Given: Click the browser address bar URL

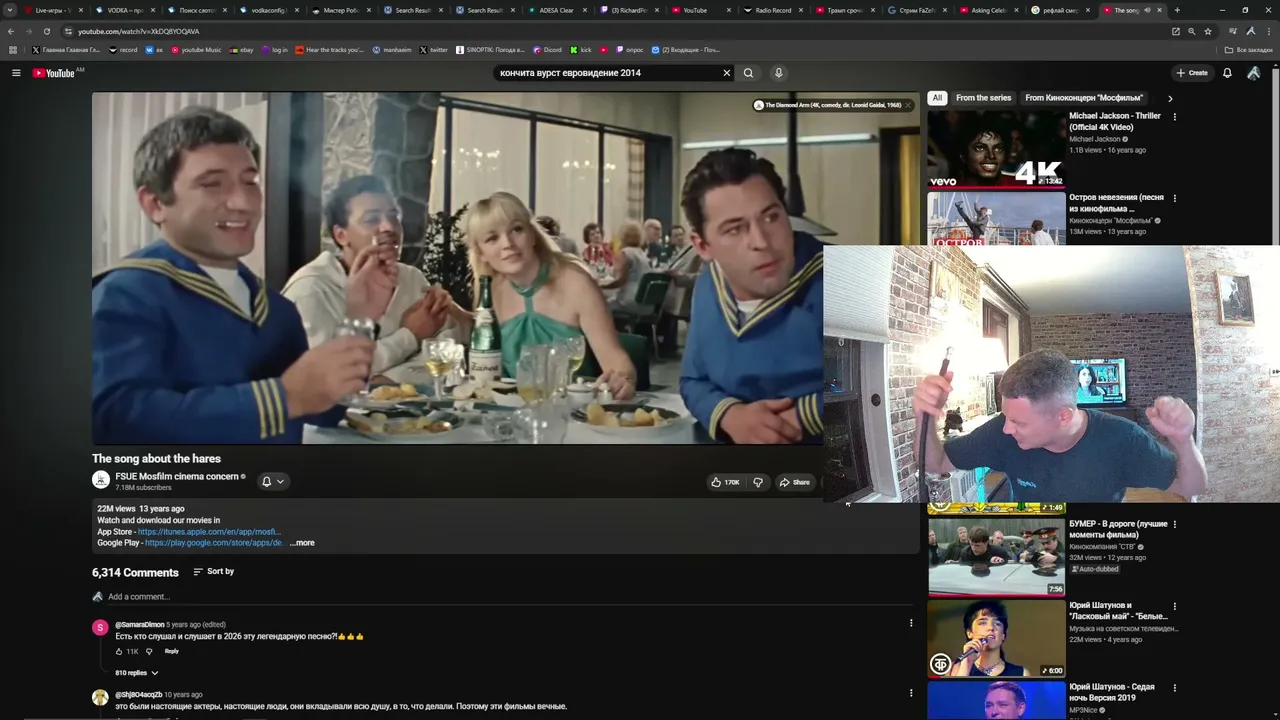Looking at the screenshot, I should coord(139,31).
